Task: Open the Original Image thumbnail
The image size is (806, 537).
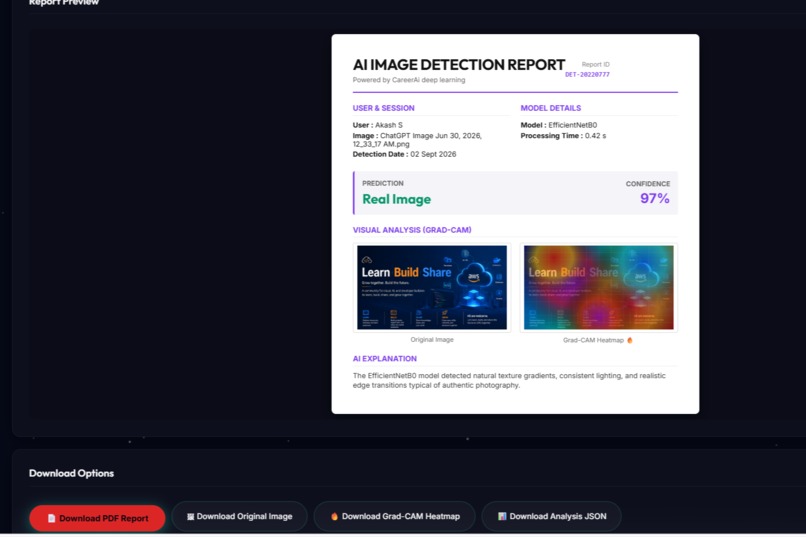Action: coord(432,287)
